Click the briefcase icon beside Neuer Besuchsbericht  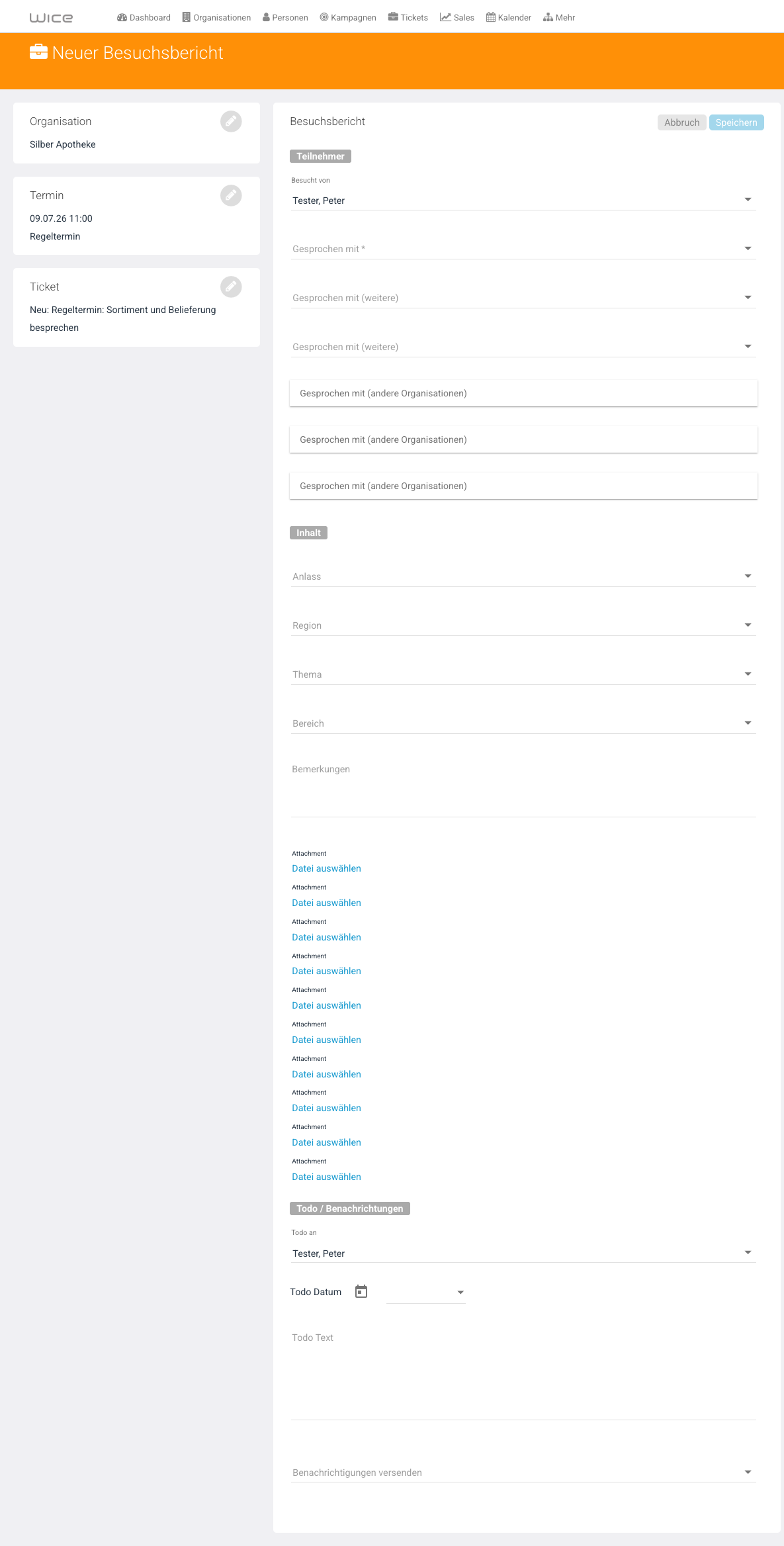click(x=38, y=52)
